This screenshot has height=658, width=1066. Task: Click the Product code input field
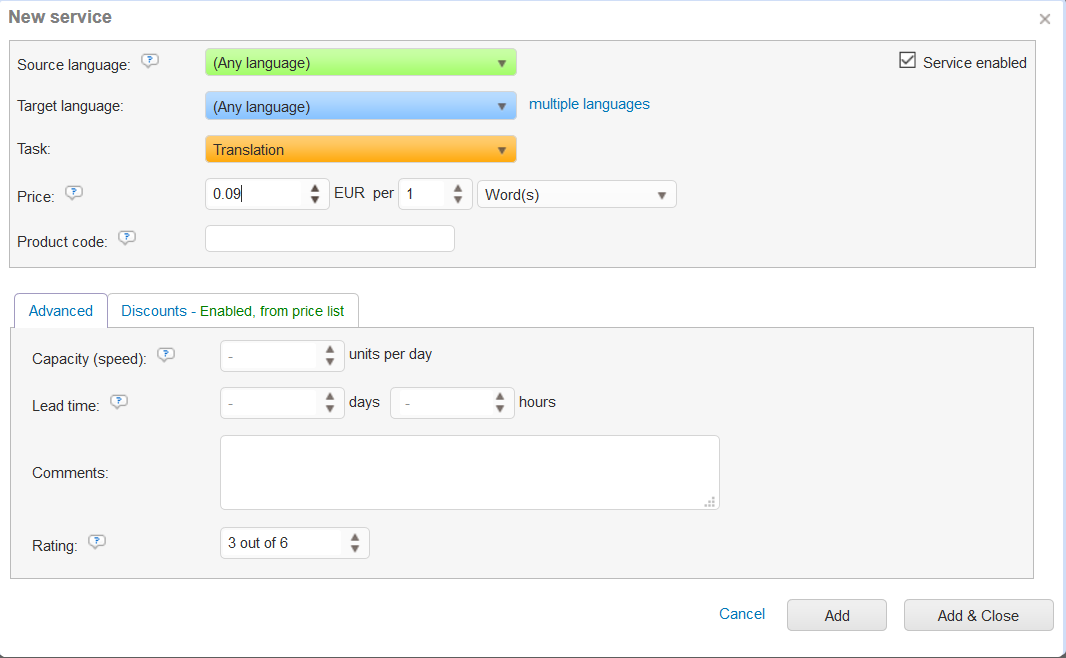coord(329,239)
